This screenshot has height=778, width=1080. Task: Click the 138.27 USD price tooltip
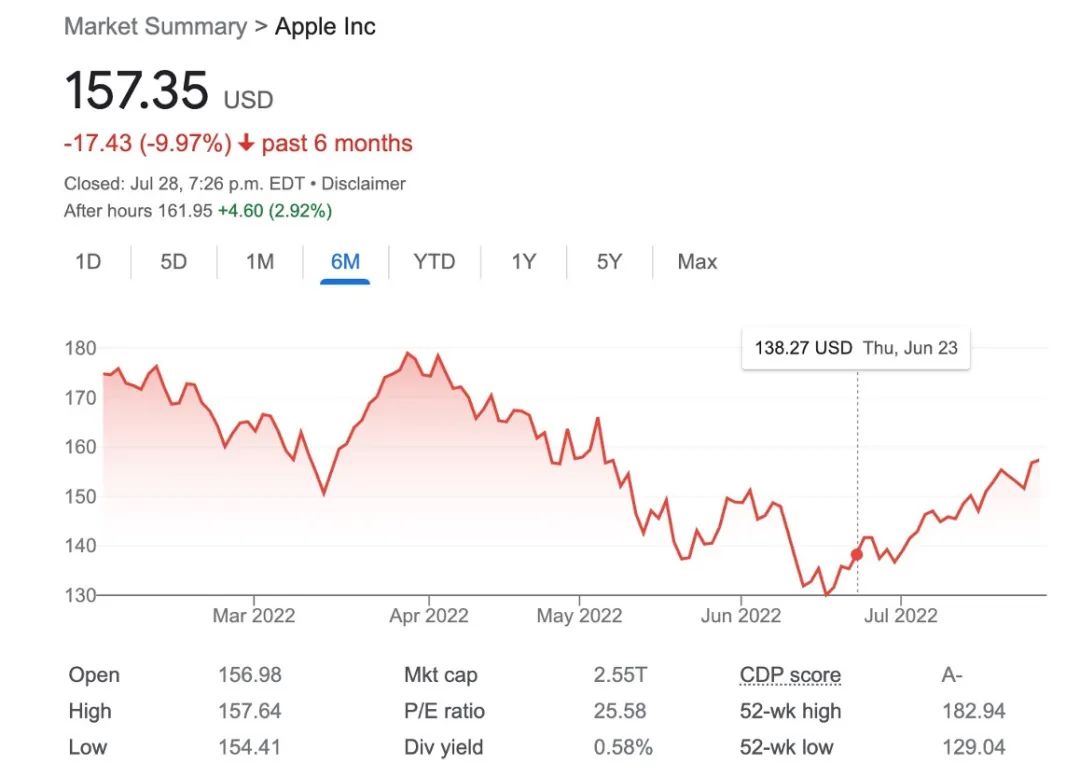coord(855,348)
